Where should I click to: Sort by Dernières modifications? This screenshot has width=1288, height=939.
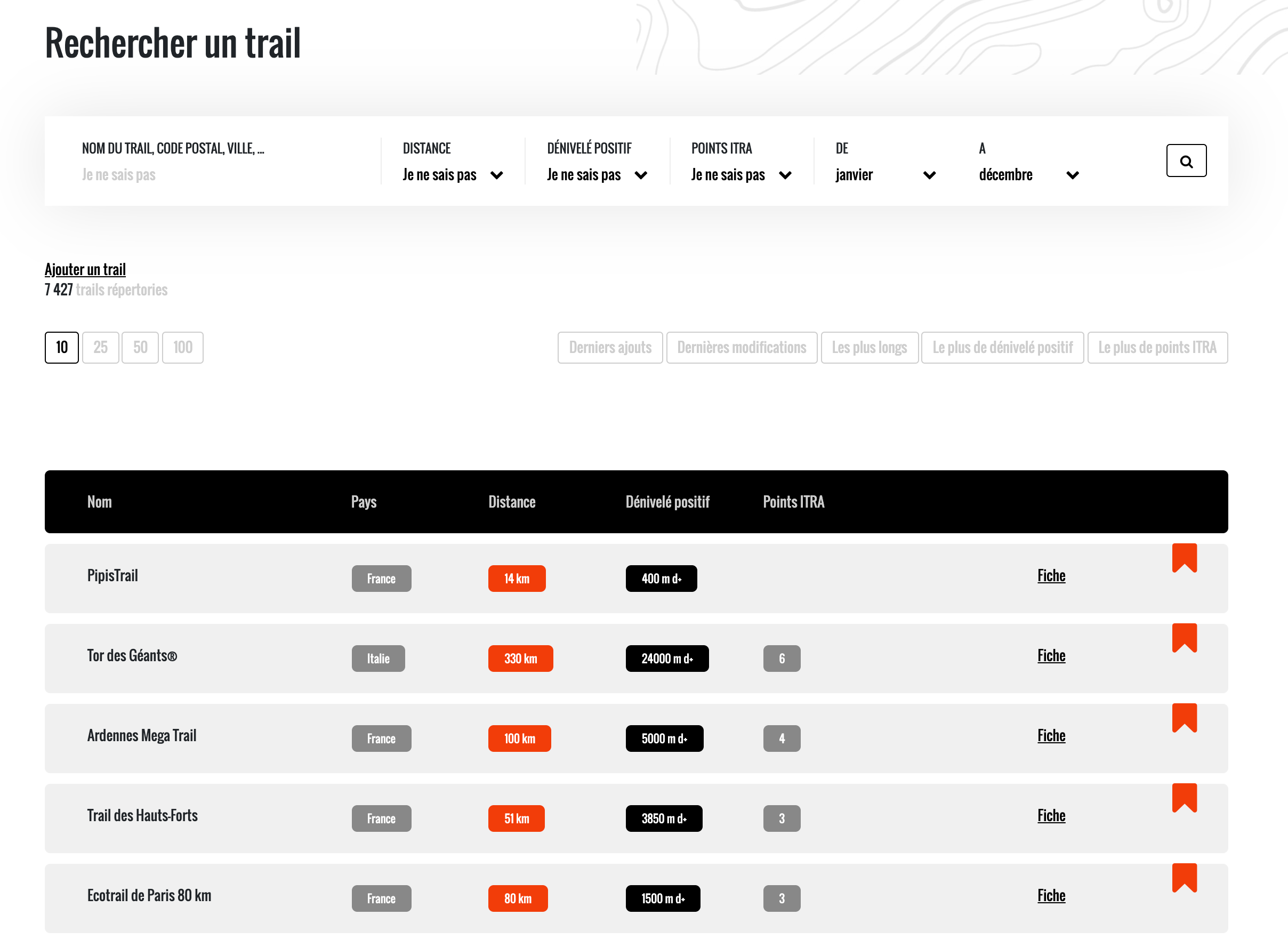click(742, 347)
